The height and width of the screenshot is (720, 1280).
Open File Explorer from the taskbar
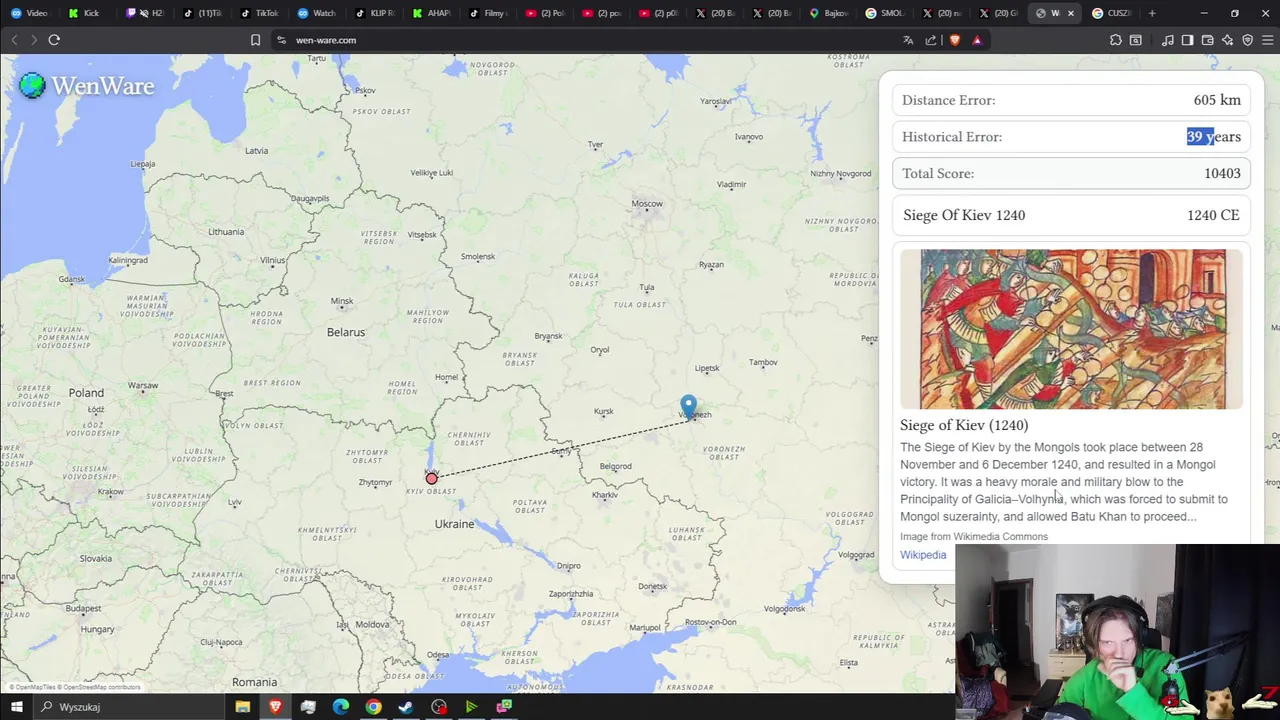242,707
